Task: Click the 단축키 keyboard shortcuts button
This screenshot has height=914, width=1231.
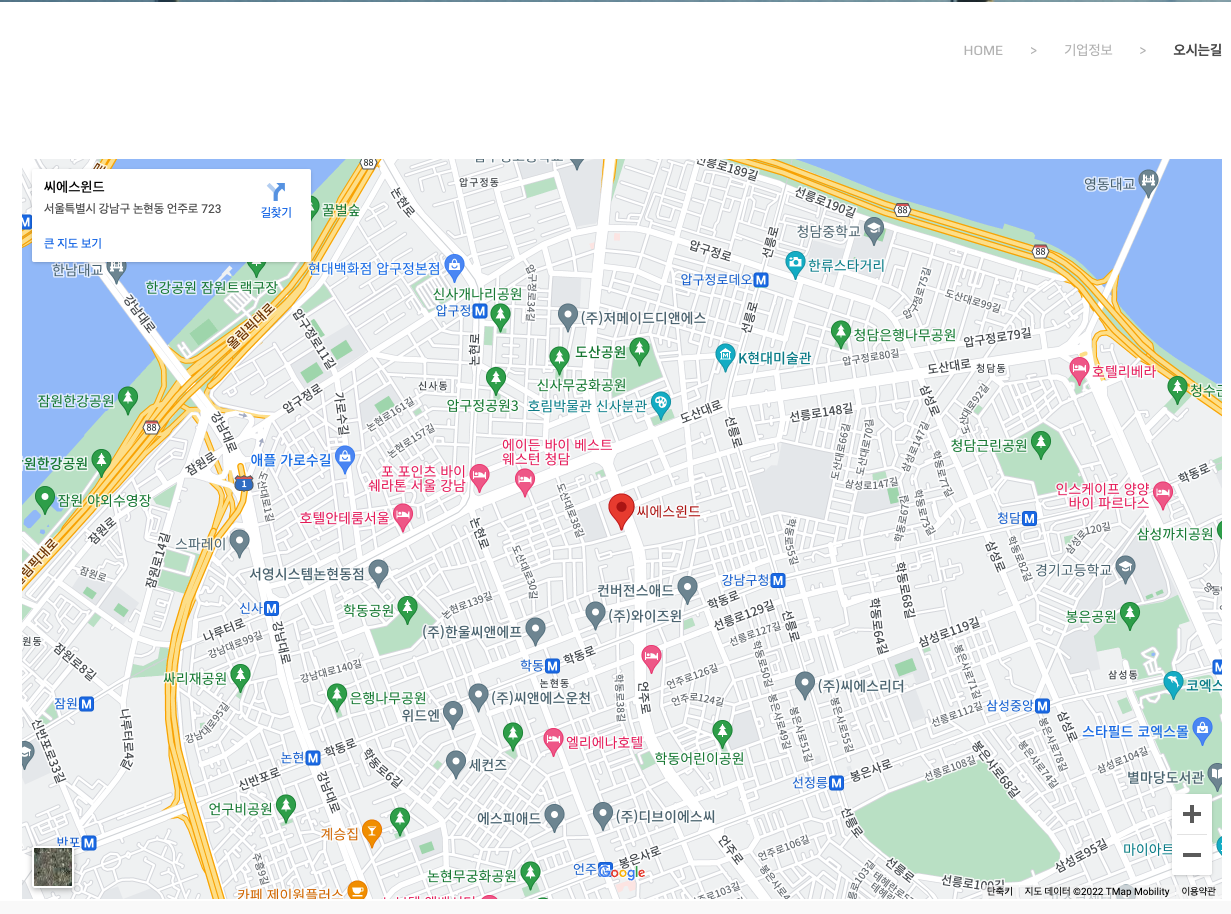Action: [1000, 891]
